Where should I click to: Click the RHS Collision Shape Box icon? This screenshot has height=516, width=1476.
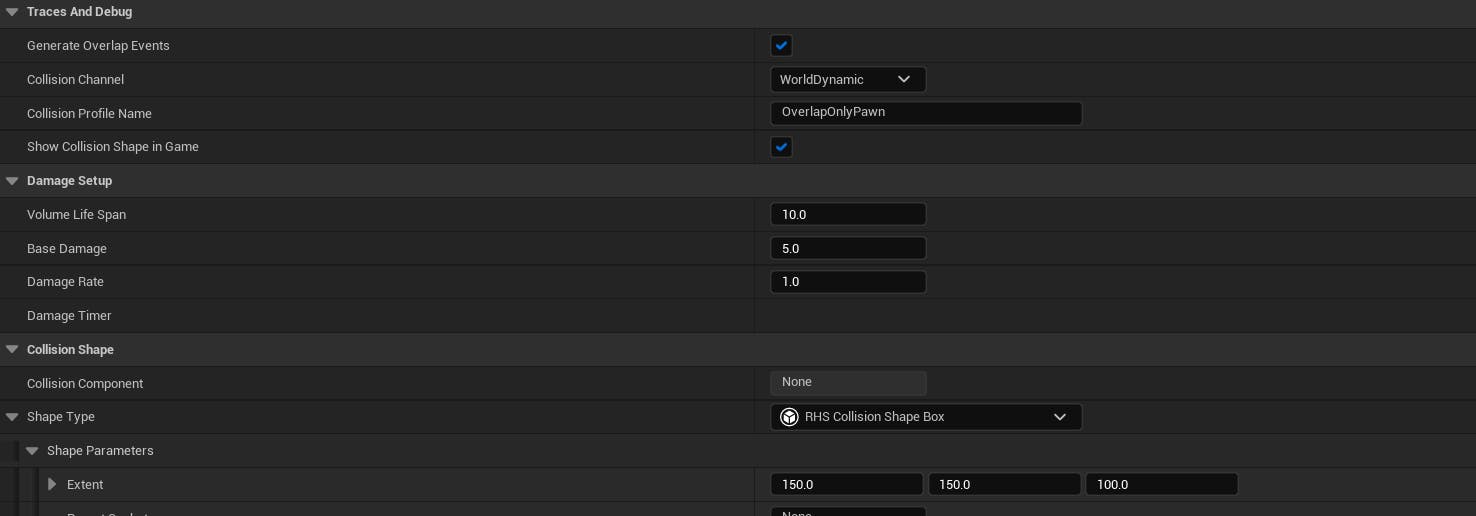(789, 417)
